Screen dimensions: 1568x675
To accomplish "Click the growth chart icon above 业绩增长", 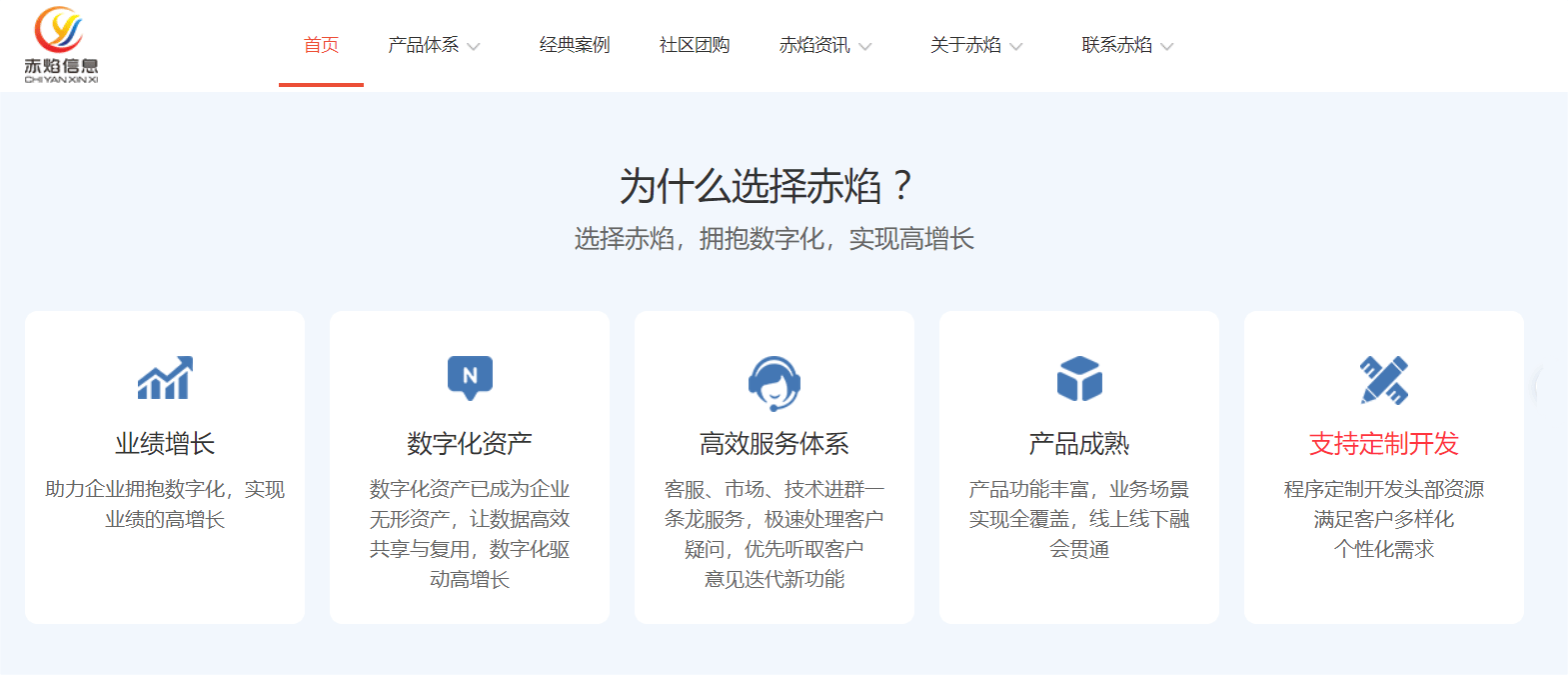I will 165,378.
